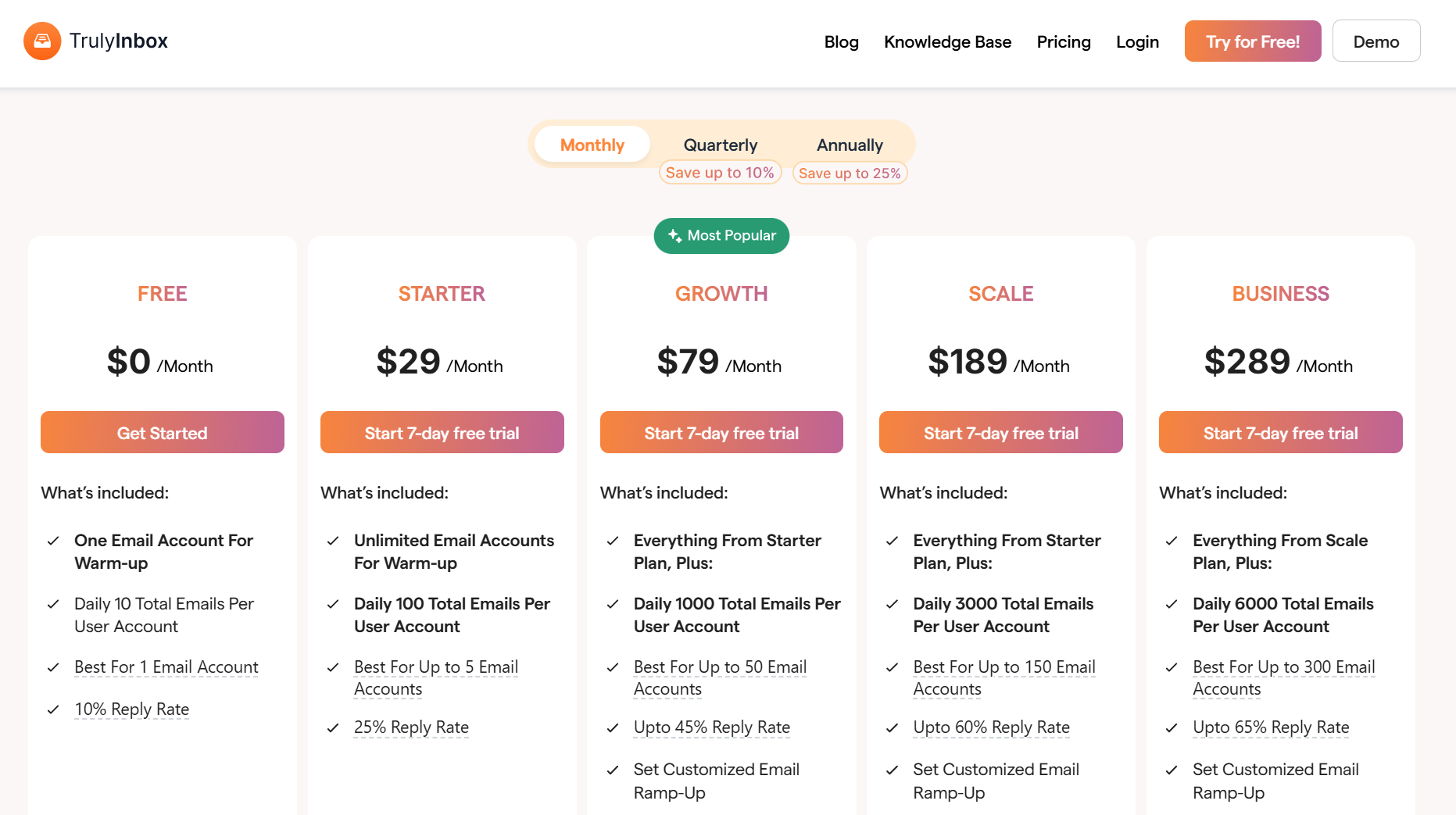Switch to Annually billing

tap(850, 144)
